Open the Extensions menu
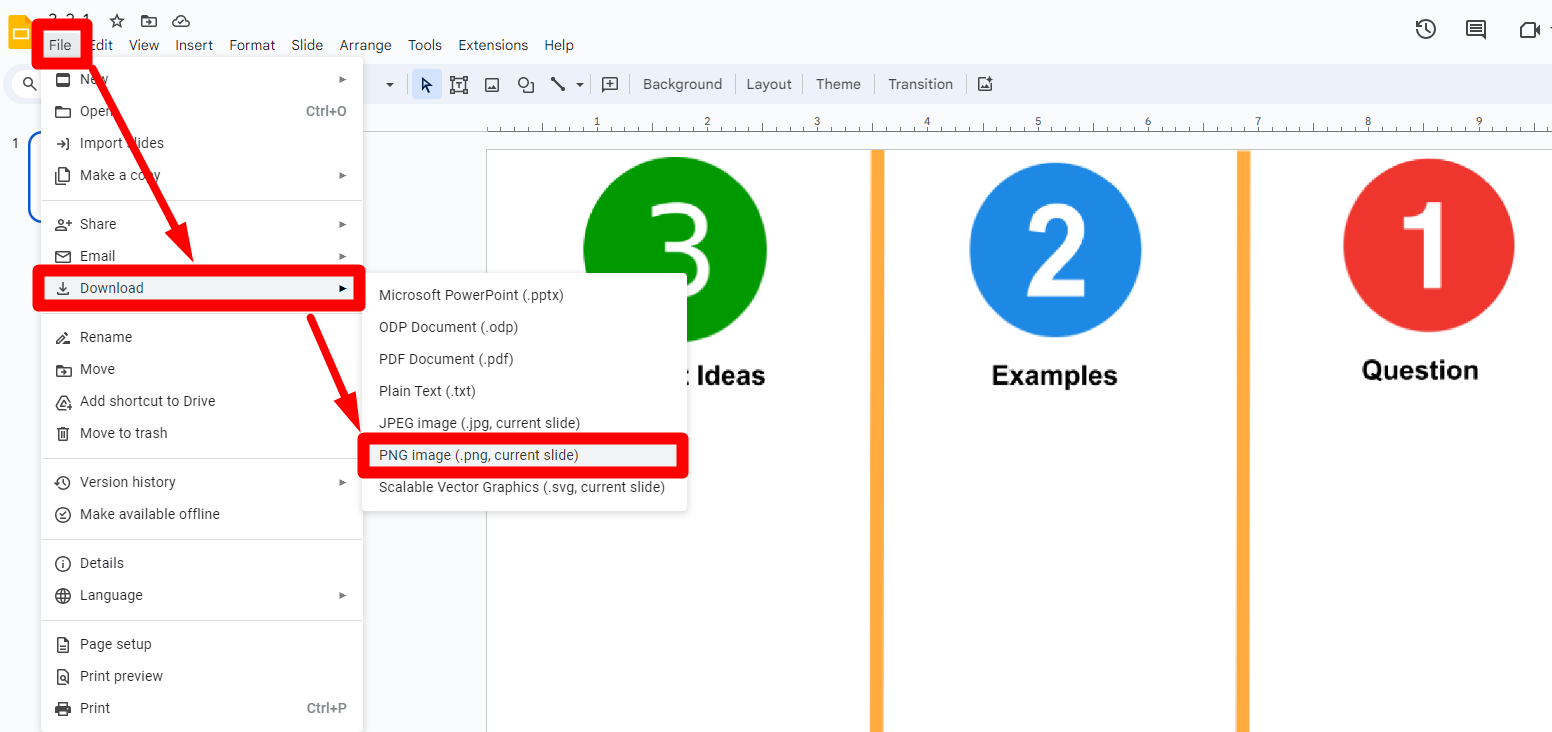 click(x=493, y=45)
